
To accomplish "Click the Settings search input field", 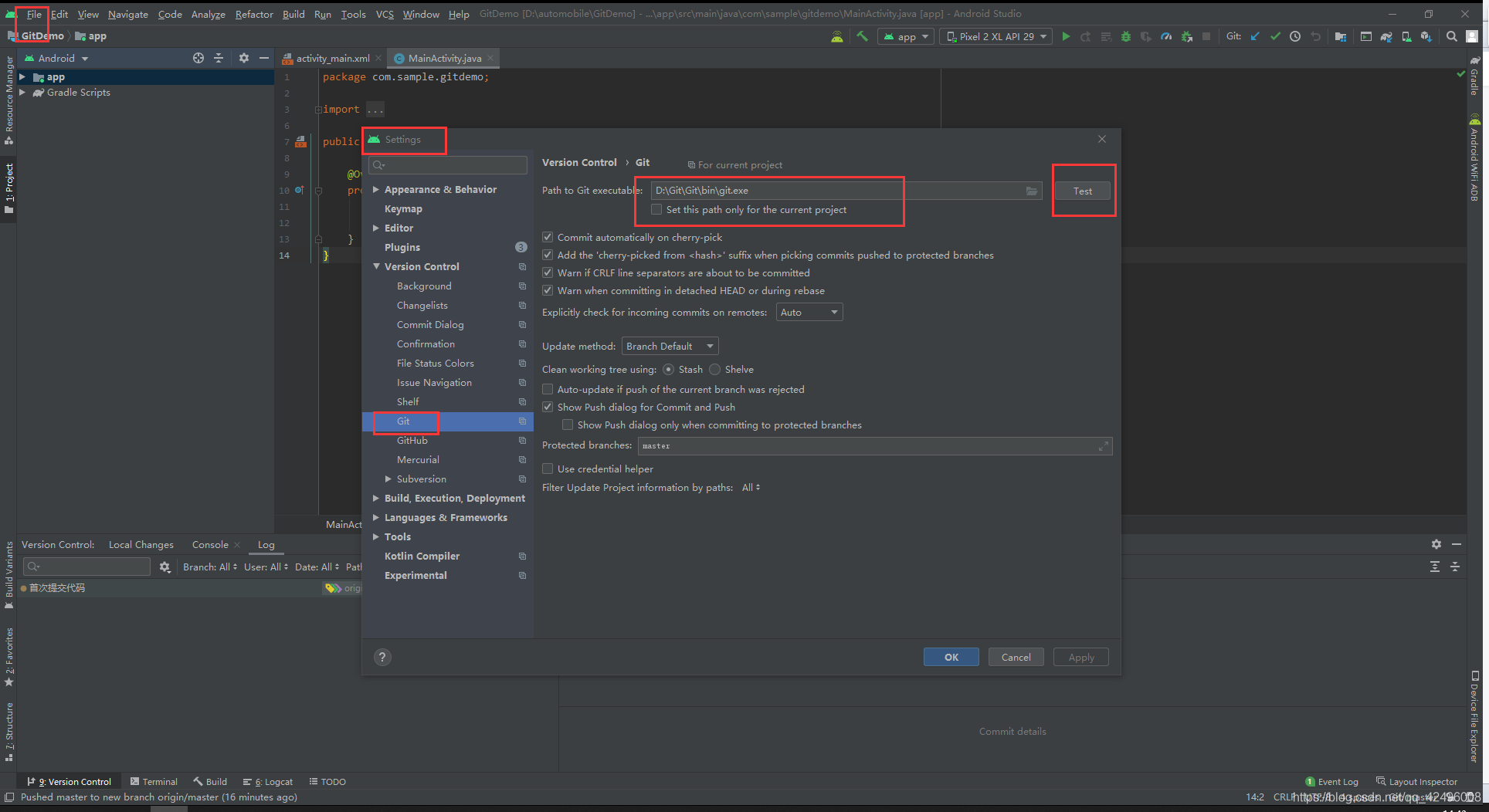I will coord(448,165).
